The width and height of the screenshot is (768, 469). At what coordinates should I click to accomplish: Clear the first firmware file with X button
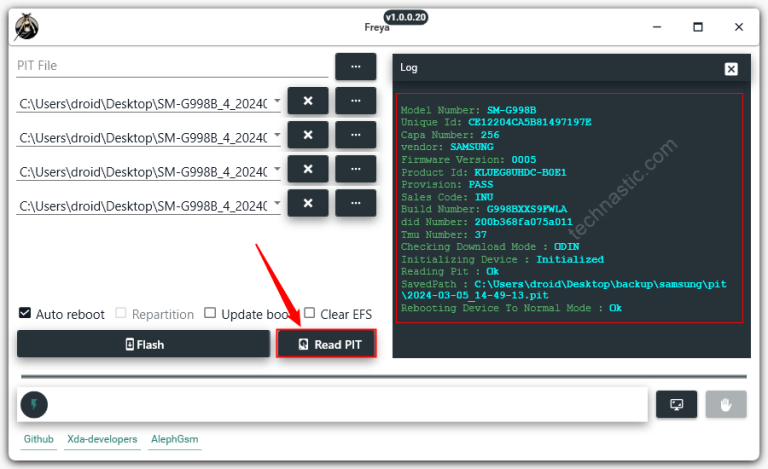[308, 101]
